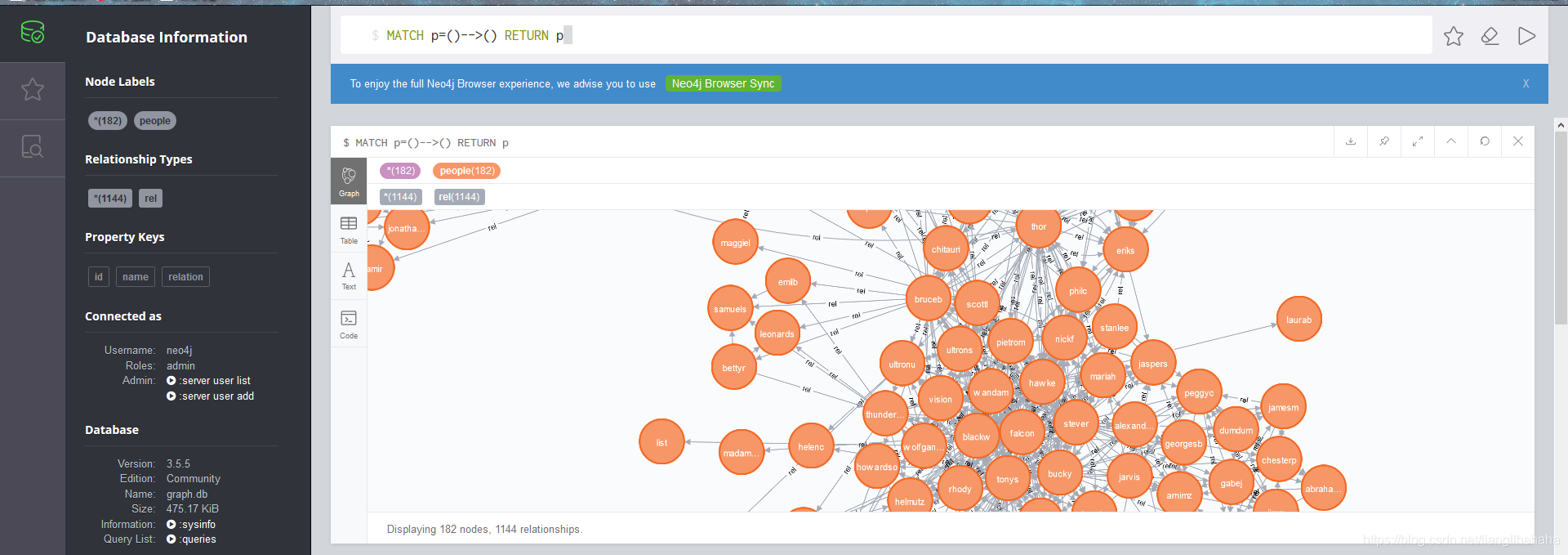Select the peggyc node in graph
The width and height of the screenshot is (1568, 555).
coord(1199,393)
